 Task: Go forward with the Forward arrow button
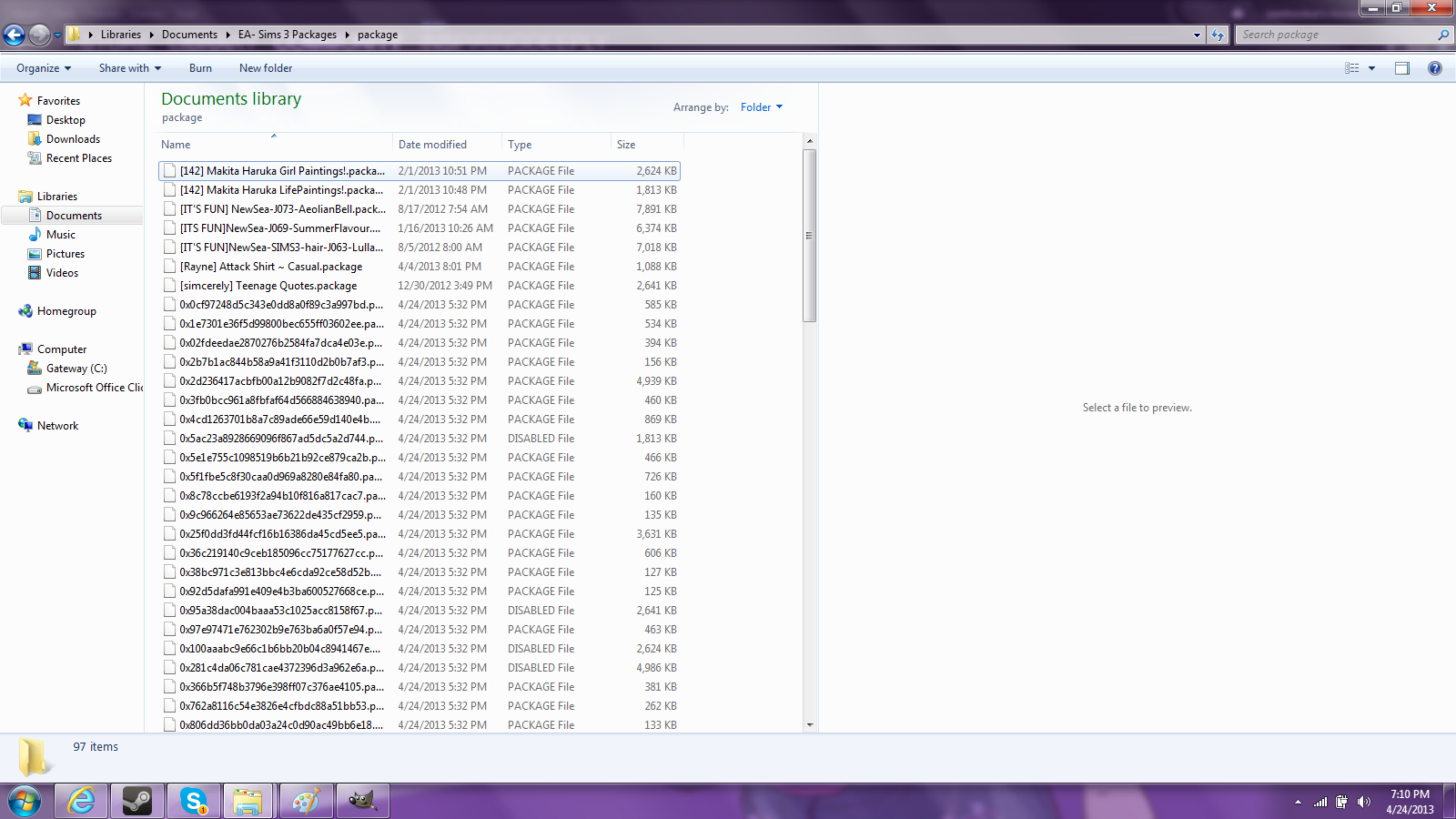39,35
